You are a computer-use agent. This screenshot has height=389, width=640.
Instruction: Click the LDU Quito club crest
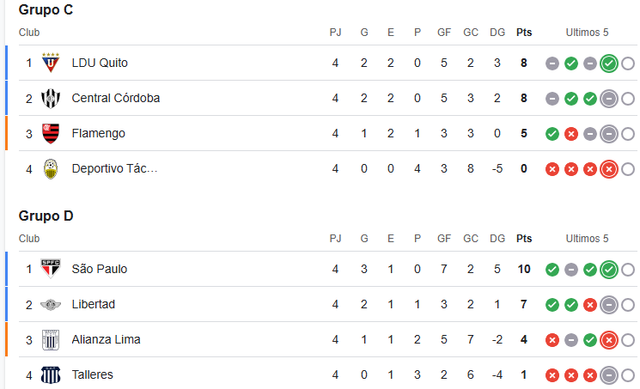(51, 63)
